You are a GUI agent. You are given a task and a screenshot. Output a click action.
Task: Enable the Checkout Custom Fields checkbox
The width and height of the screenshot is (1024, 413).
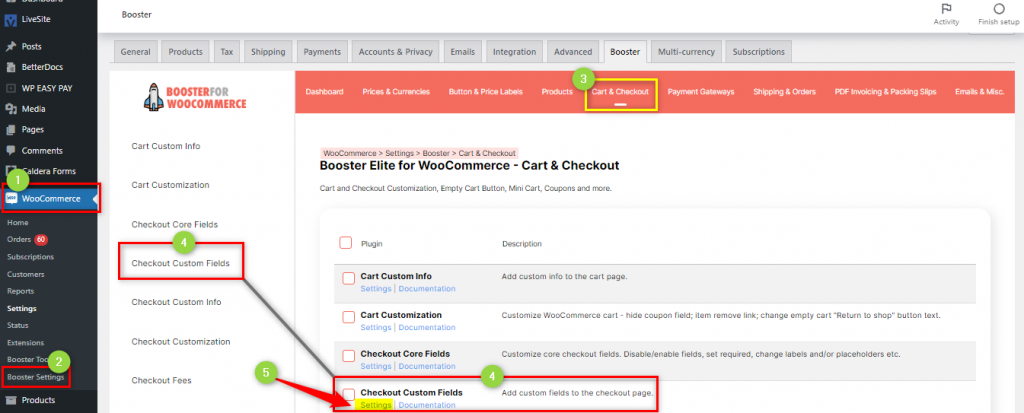[349, 395]
